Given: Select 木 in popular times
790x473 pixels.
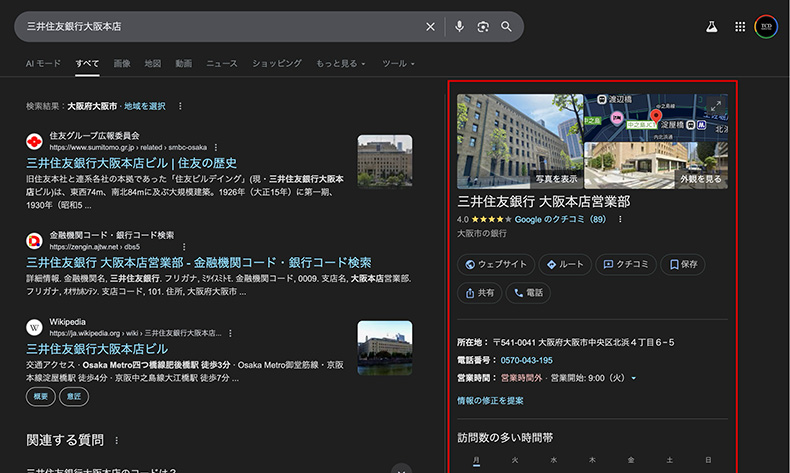Looking at the screenshot, I should pos(592,460).
